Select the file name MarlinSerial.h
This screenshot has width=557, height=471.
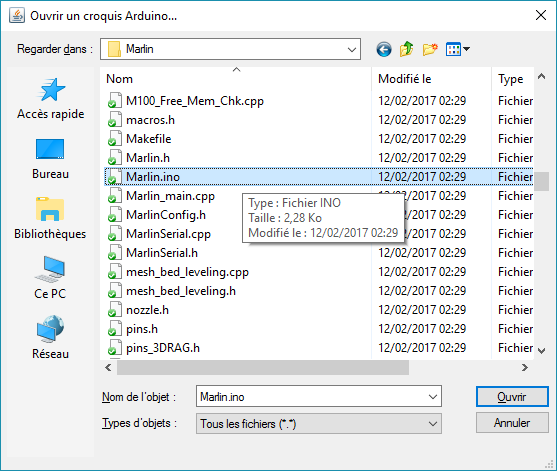pyautogui.click(x=162, y=253)
